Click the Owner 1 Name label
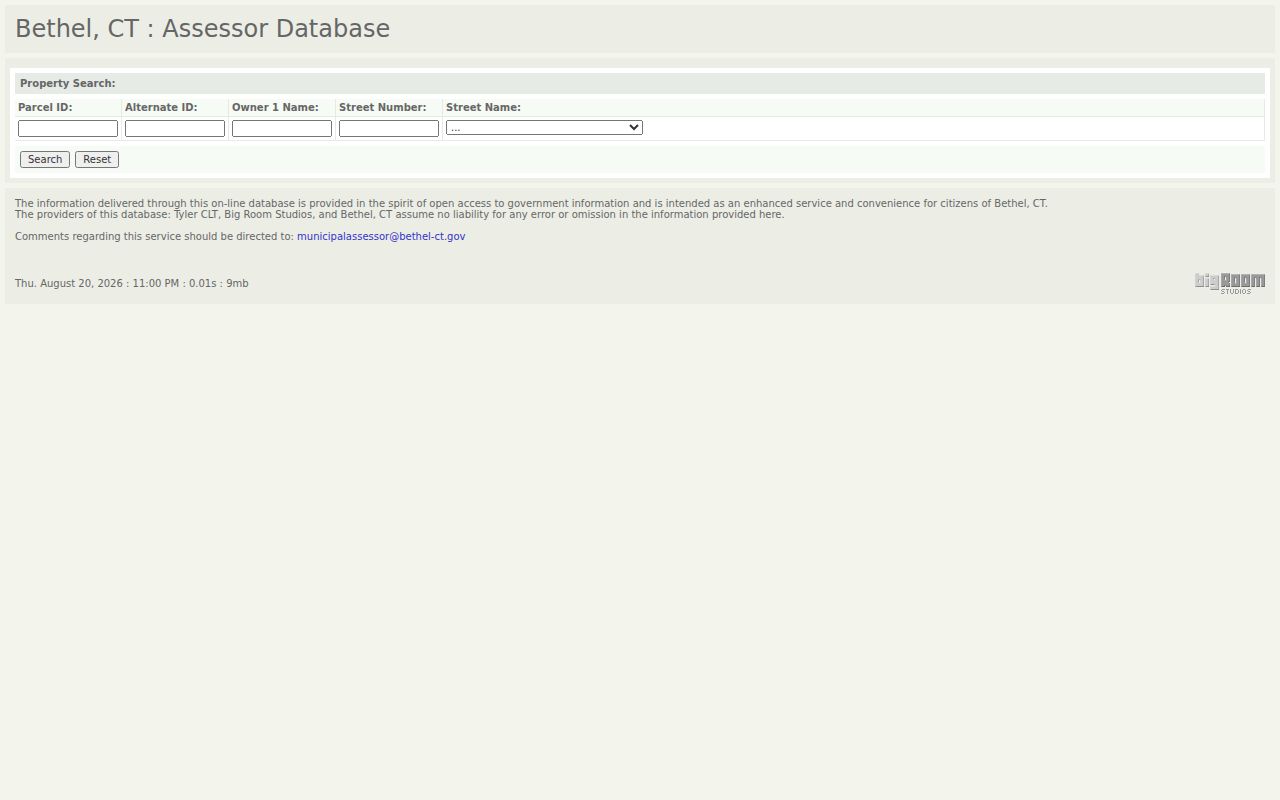 [x=275, y=107]
